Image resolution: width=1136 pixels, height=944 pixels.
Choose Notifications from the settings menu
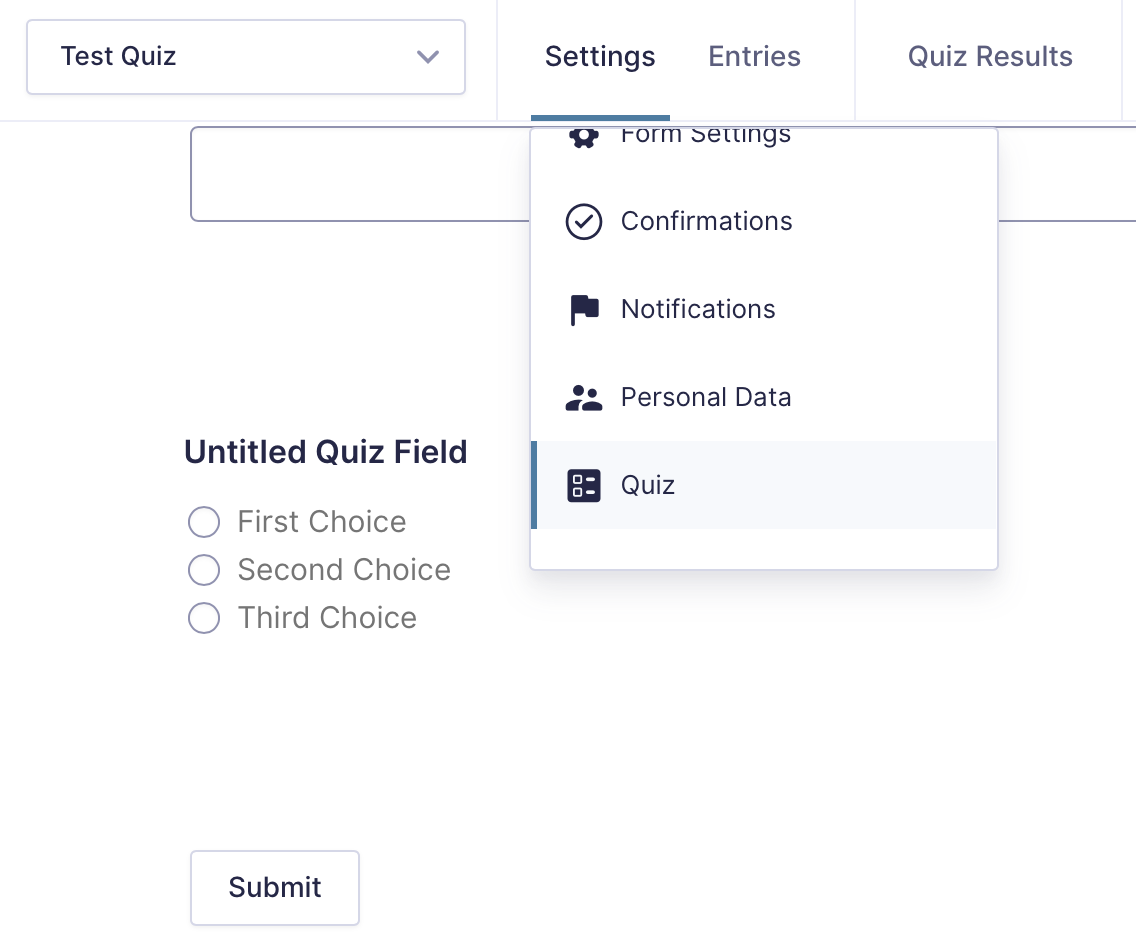click(698, 310)
